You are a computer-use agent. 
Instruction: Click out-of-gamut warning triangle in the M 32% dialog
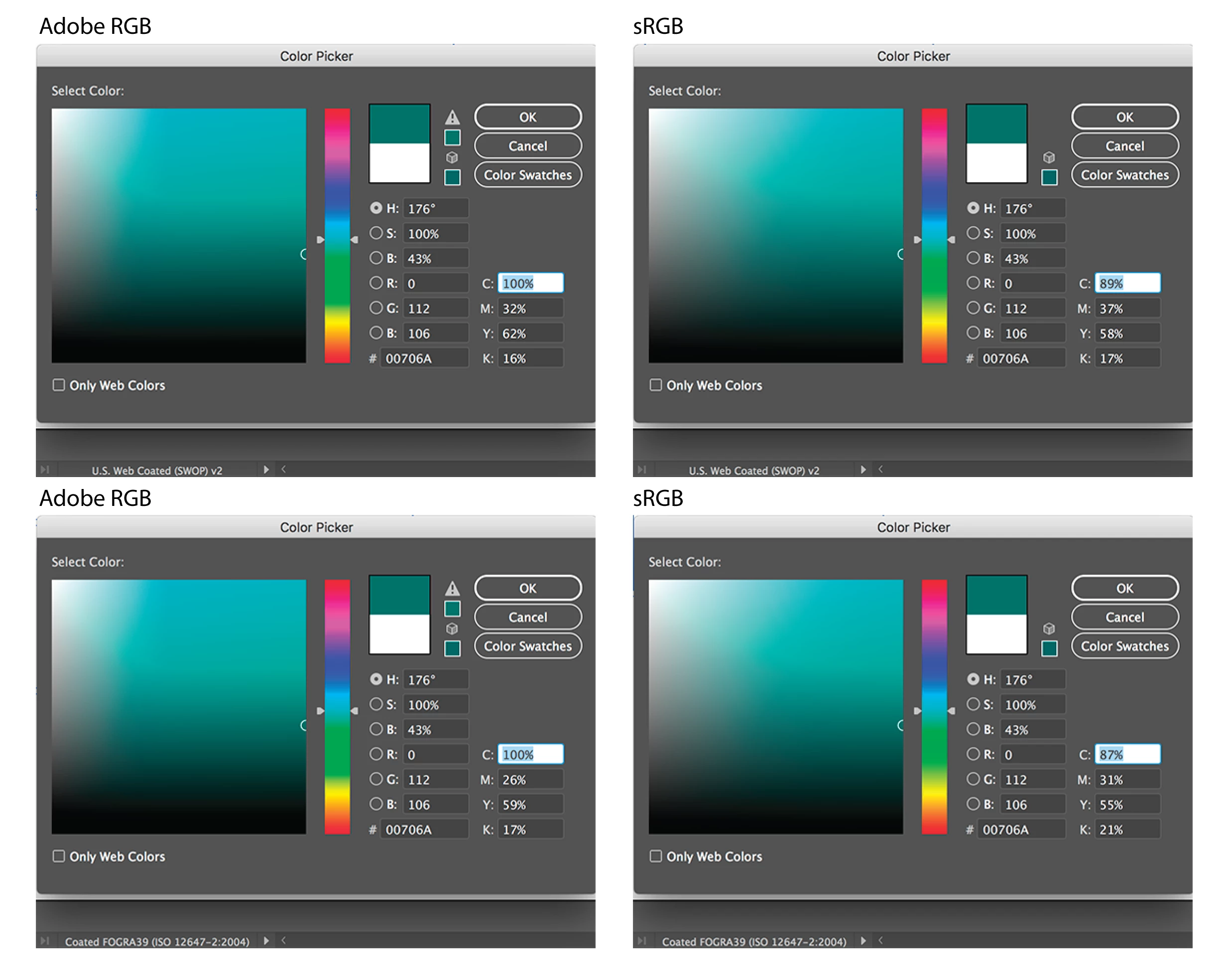(452, 118)
